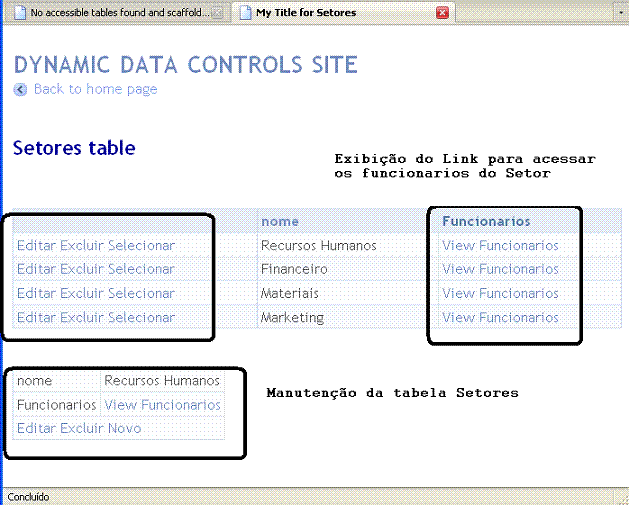Click Excluir in the Materiais row
The height and width of the screenshot is (505, 629).
pos(82,293)
